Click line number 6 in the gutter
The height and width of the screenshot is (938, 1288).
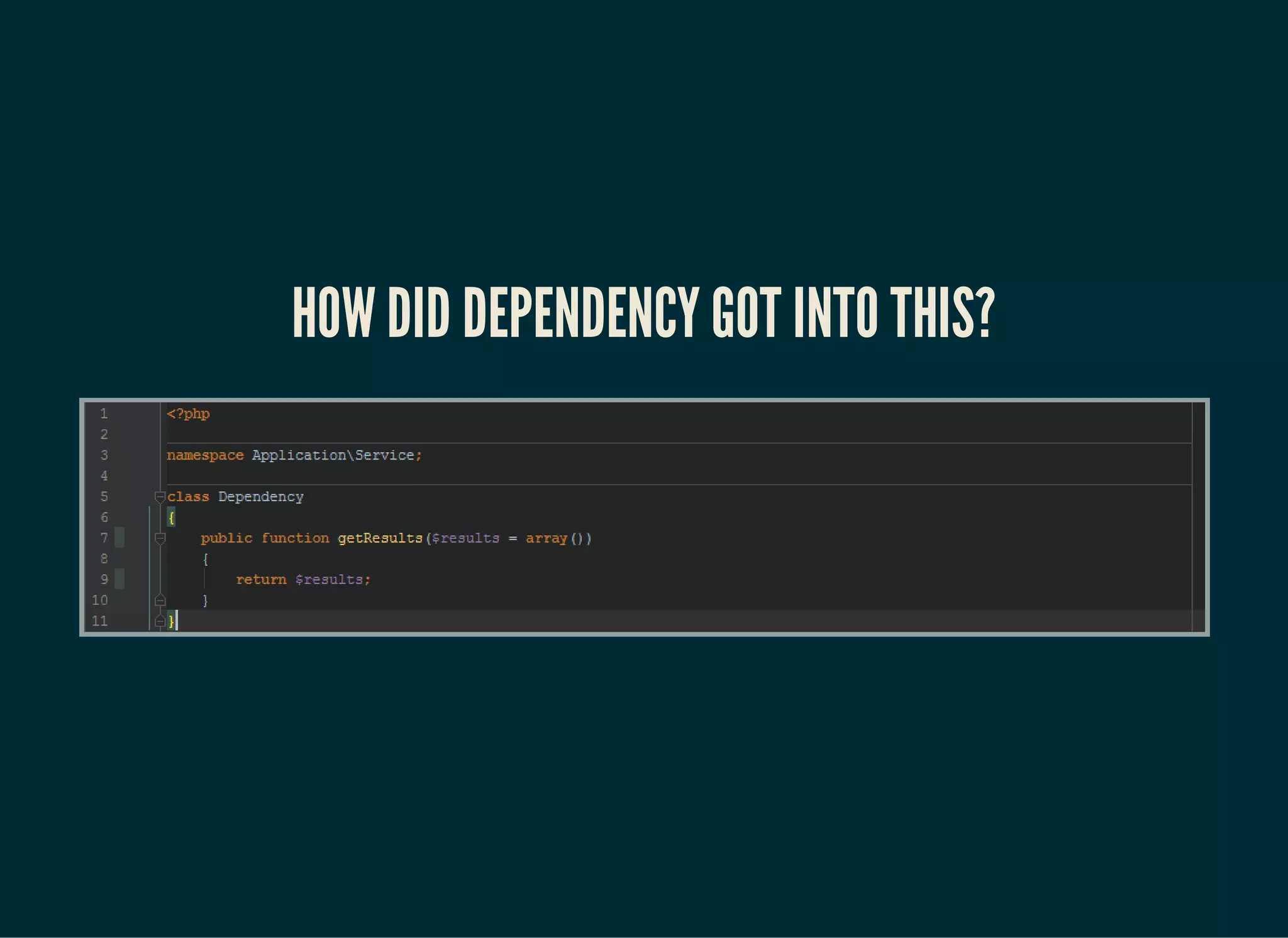(x=104, y=517)
